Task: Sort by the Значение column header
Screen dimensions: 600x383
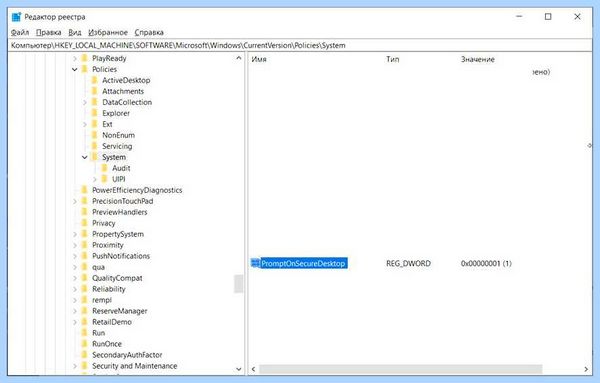Action: tap(478, 59)
